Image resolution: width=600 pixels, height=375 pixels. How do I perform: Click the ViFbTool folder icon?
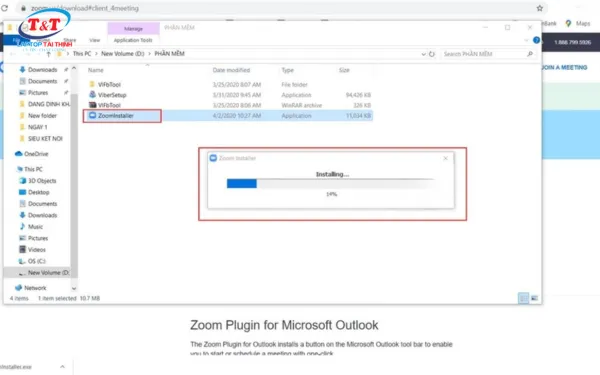point(92,84)
